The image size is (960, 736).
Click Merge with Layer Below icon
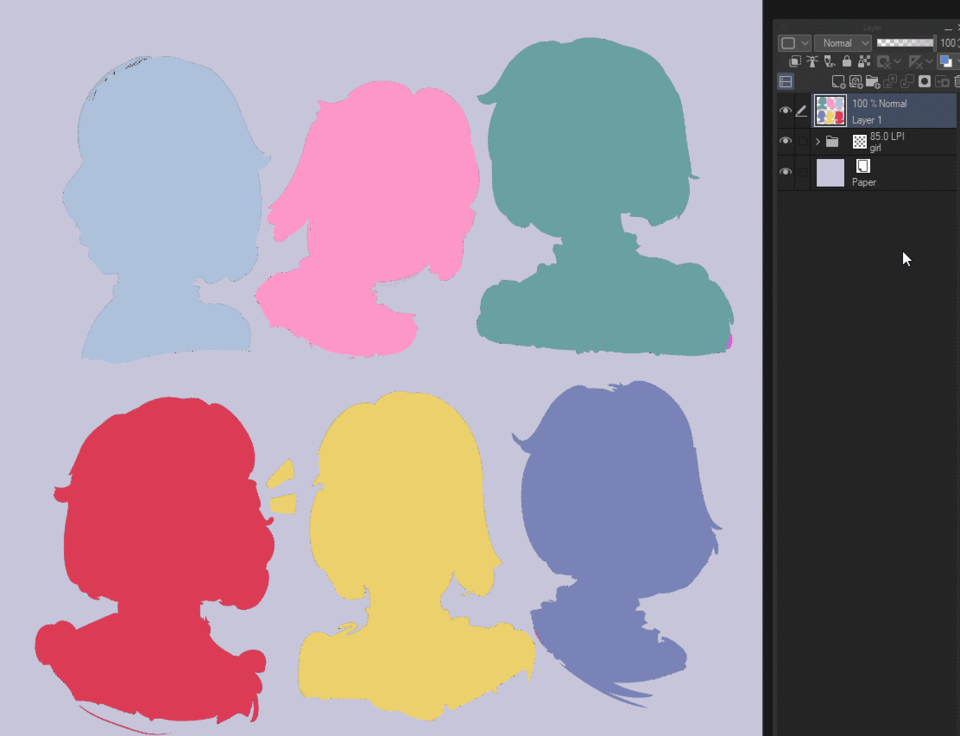tap(907, 81)
